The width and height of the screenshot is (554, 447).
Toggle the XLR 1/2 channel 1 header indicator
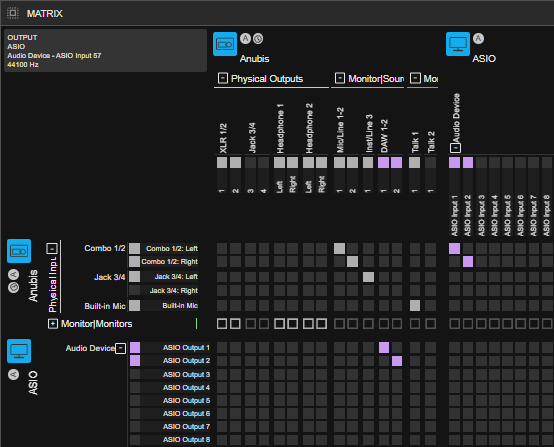click(222, 163)
